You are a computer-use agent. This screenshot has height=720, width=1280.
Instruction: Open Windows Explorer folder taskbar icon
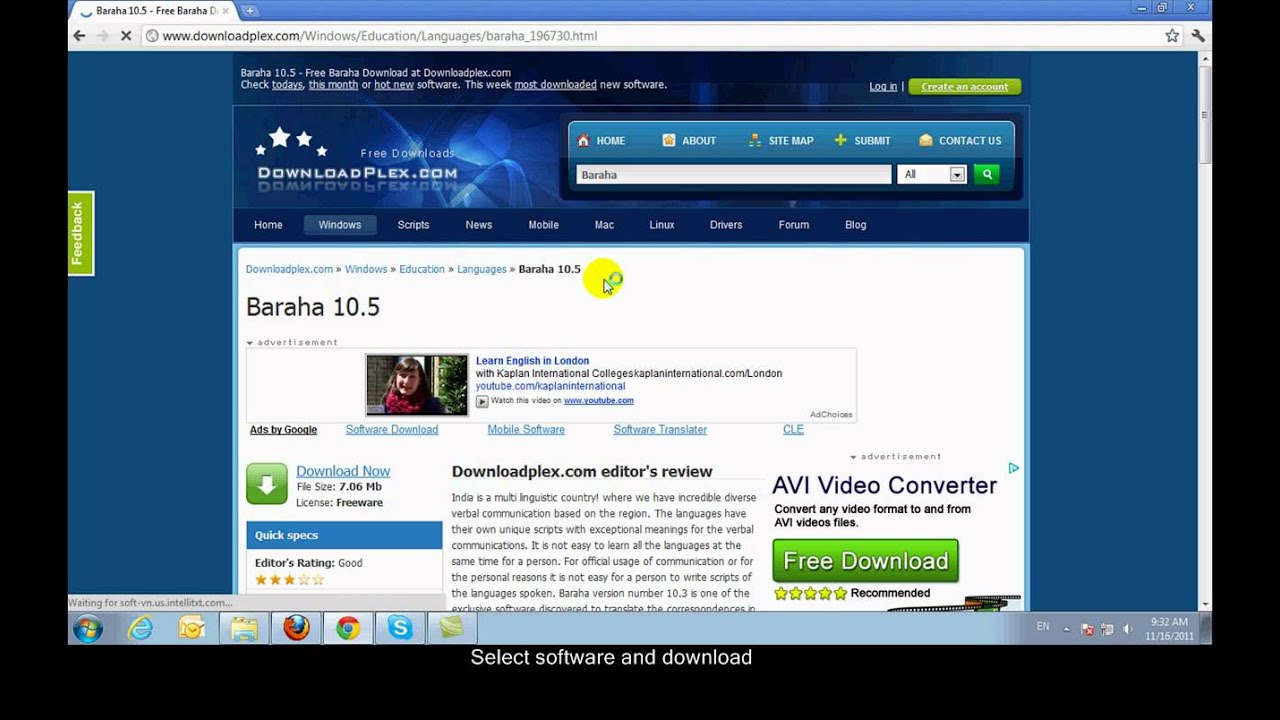(x=244, y=628)
